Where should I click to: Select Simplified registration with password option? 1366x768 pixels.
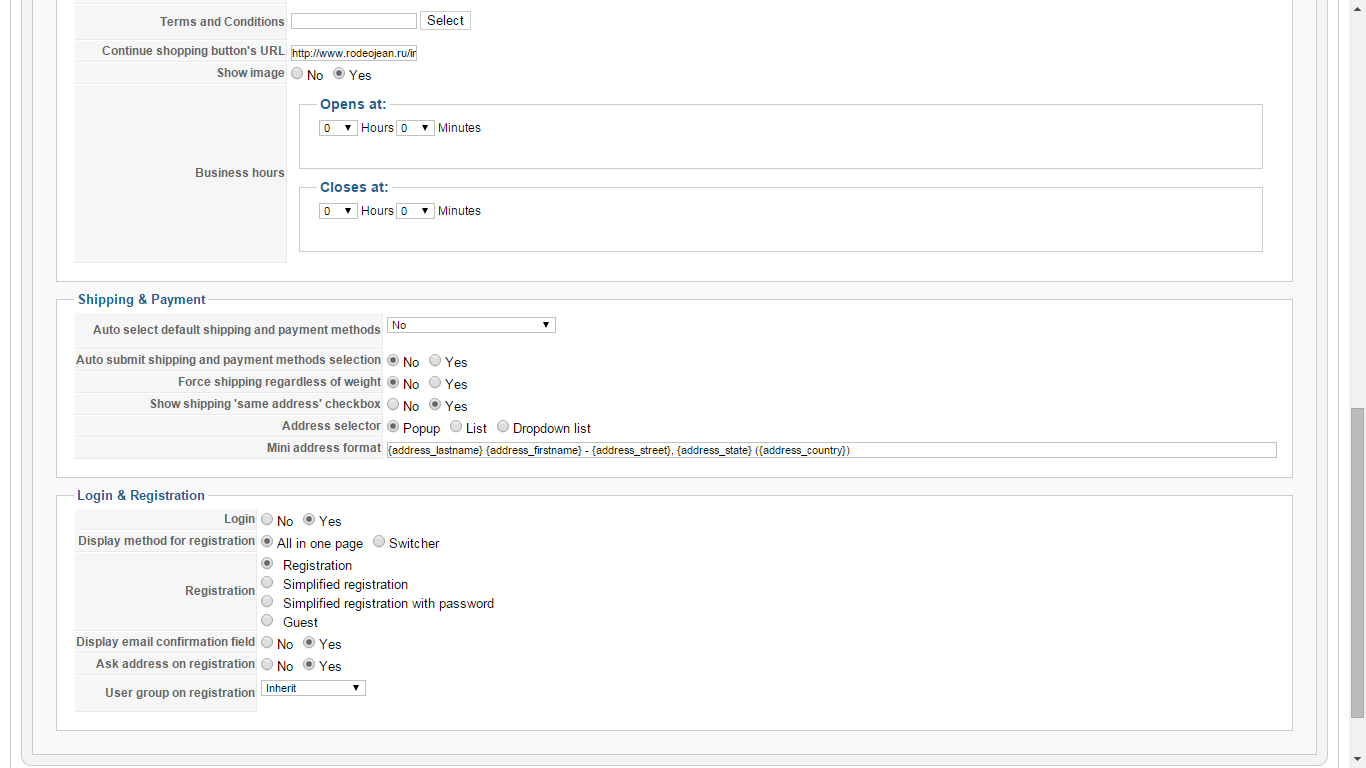tap(267, 602)
